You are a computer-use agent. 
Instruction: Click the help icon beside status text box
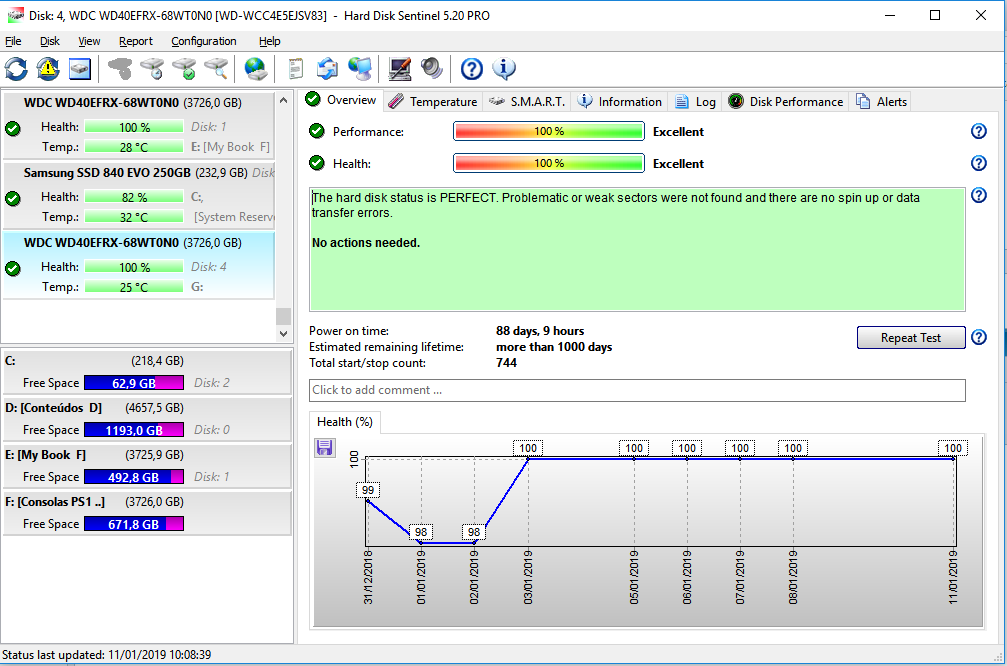click(x=979, y=195)
